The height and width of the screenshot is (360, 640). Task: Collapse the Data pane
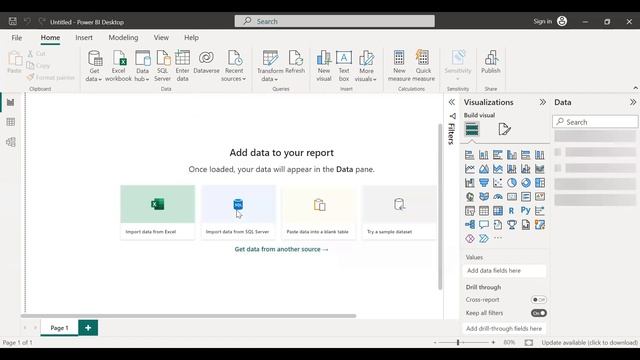point(633,102)
